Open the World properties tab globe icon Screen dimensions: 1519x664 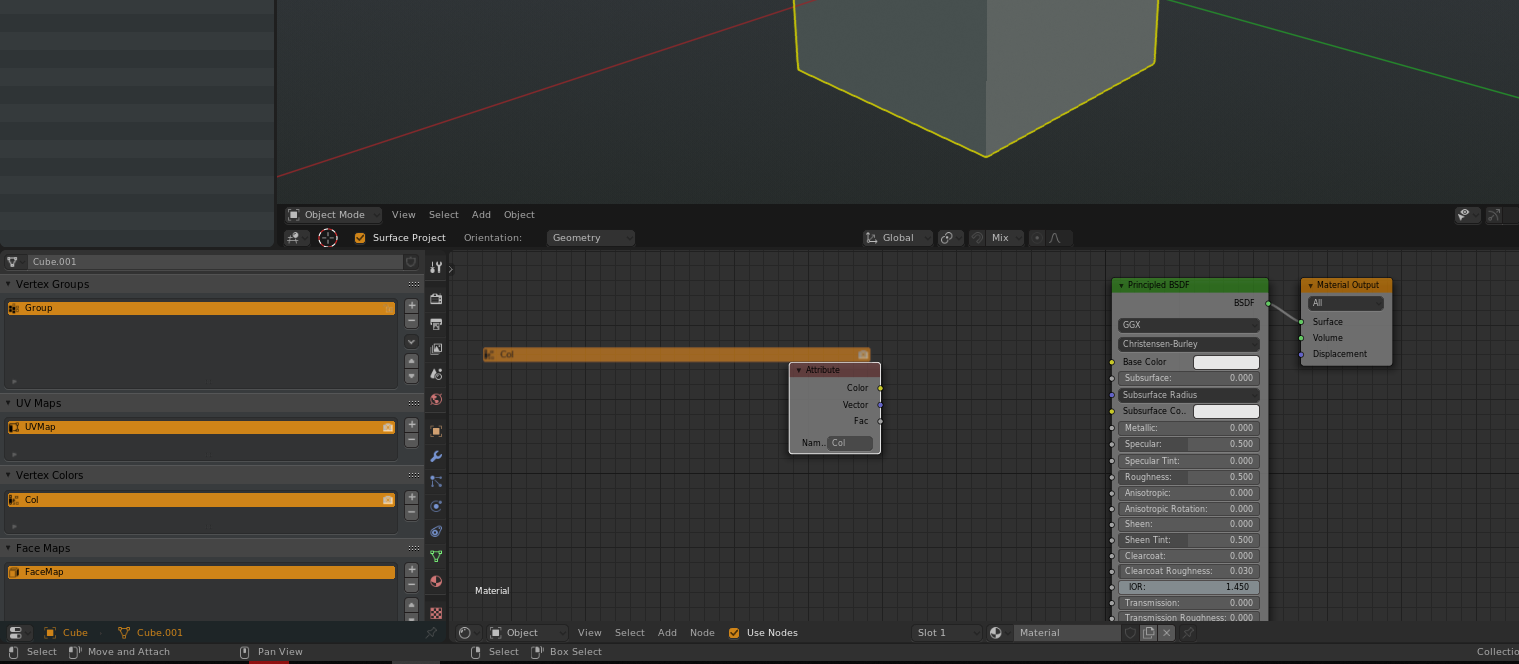click(x=436, y=399)
